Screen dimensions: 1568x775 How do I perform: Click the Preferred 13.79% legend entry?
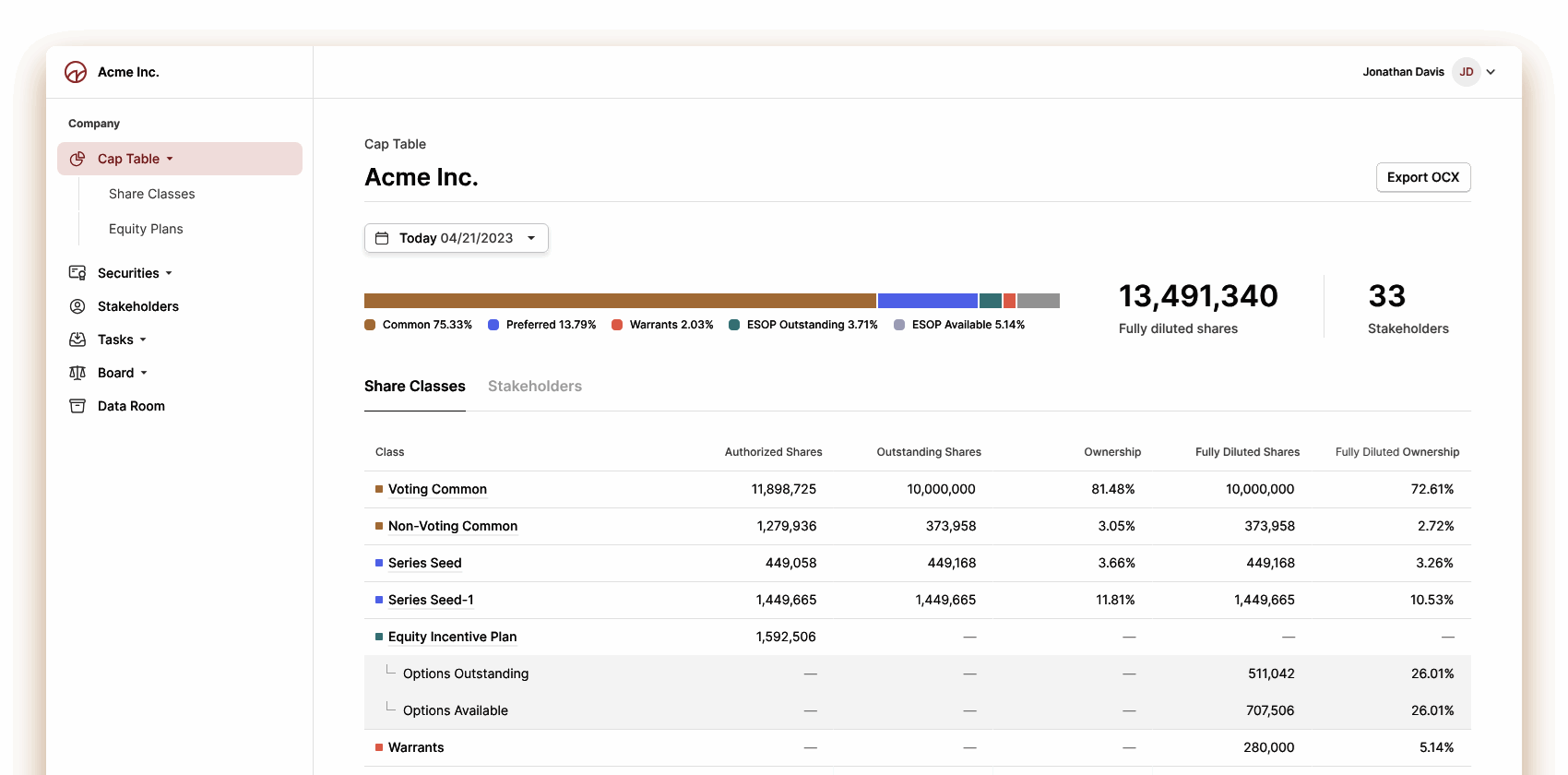click(542, 325)
